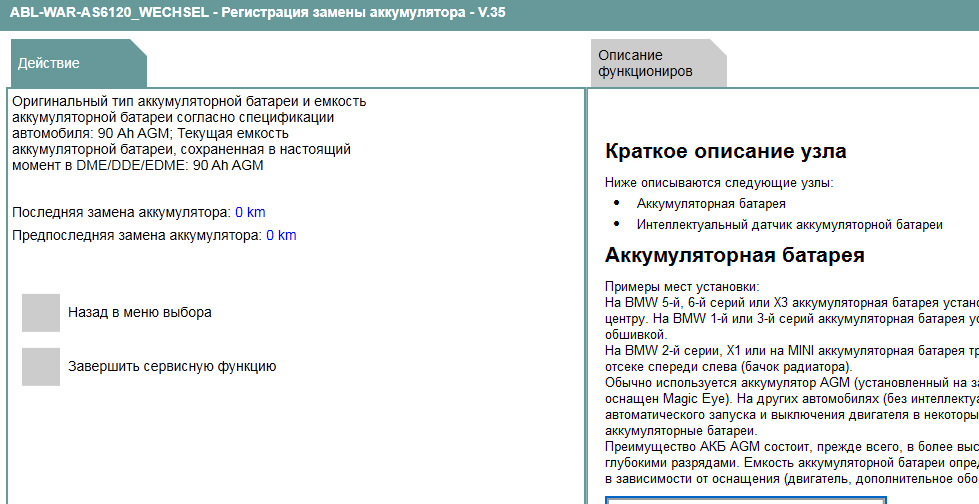
Task: Click the line starting Преимущество АКБ AGM
Action: (x=792, y=447)
